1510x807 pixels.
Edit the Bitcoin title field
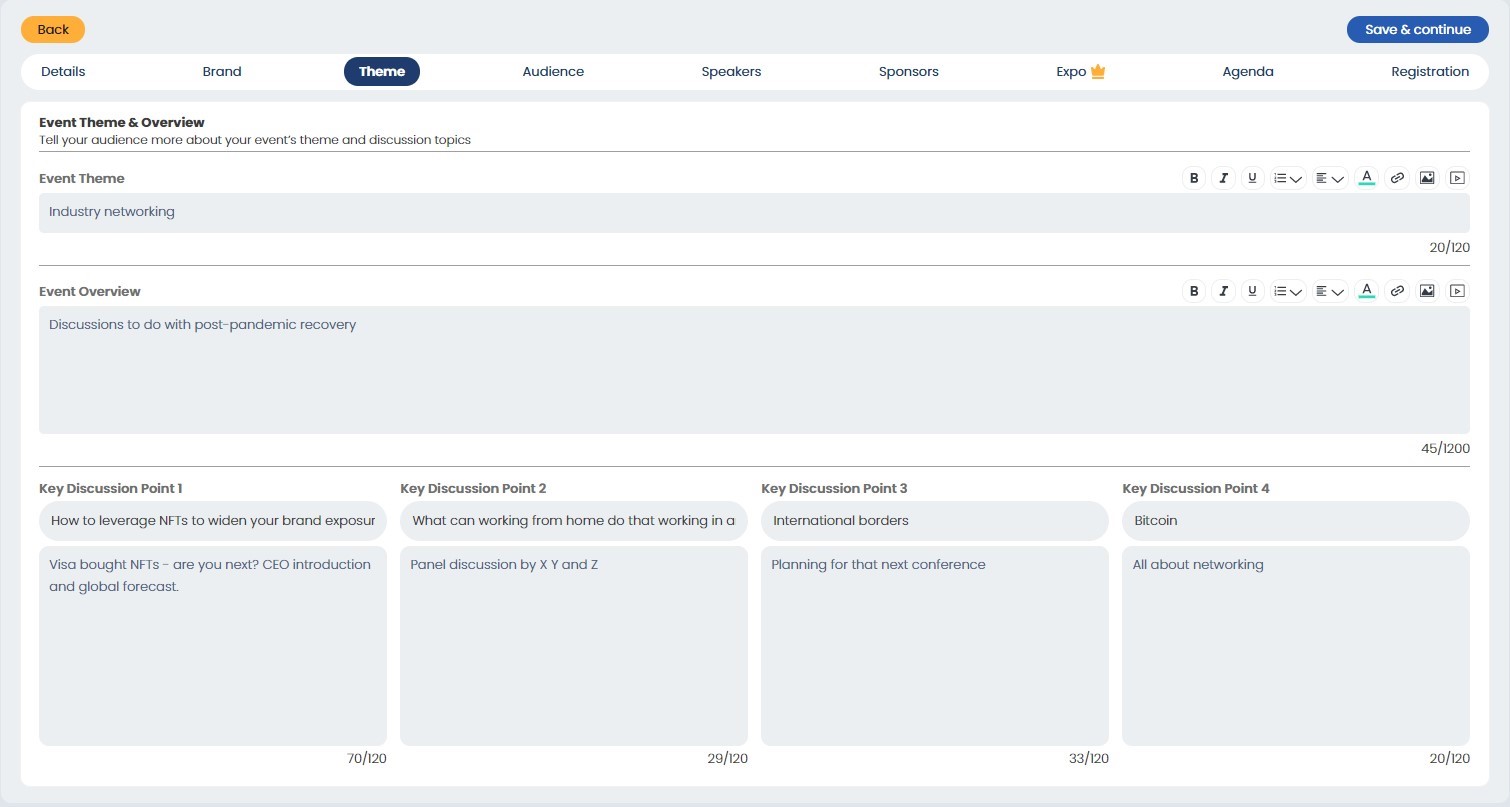pos(1296,521)
